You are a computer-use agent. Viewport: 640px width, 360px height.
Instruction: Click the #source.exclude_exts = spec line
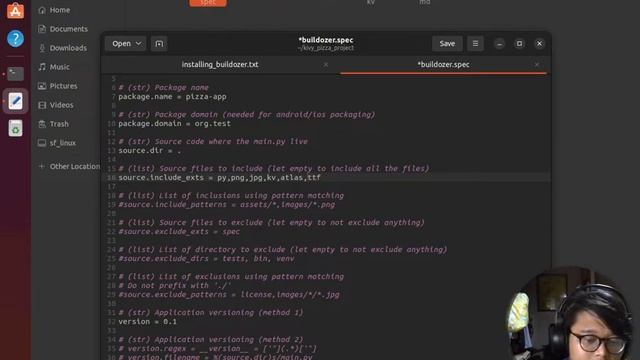[x=179, y=231]
